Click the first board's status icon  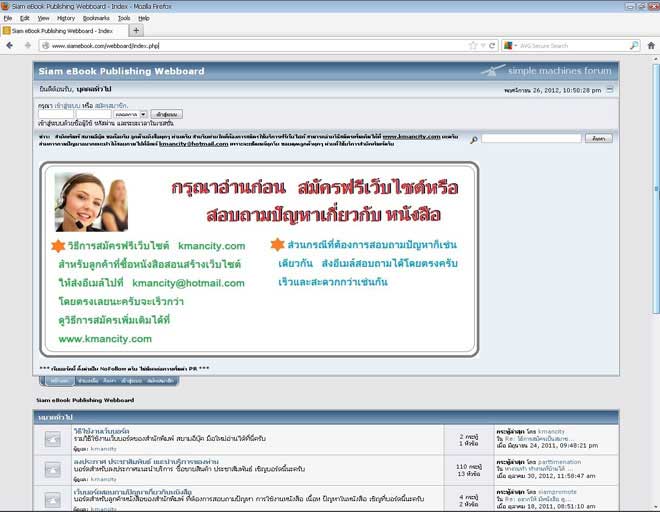[x=53, y=440]
